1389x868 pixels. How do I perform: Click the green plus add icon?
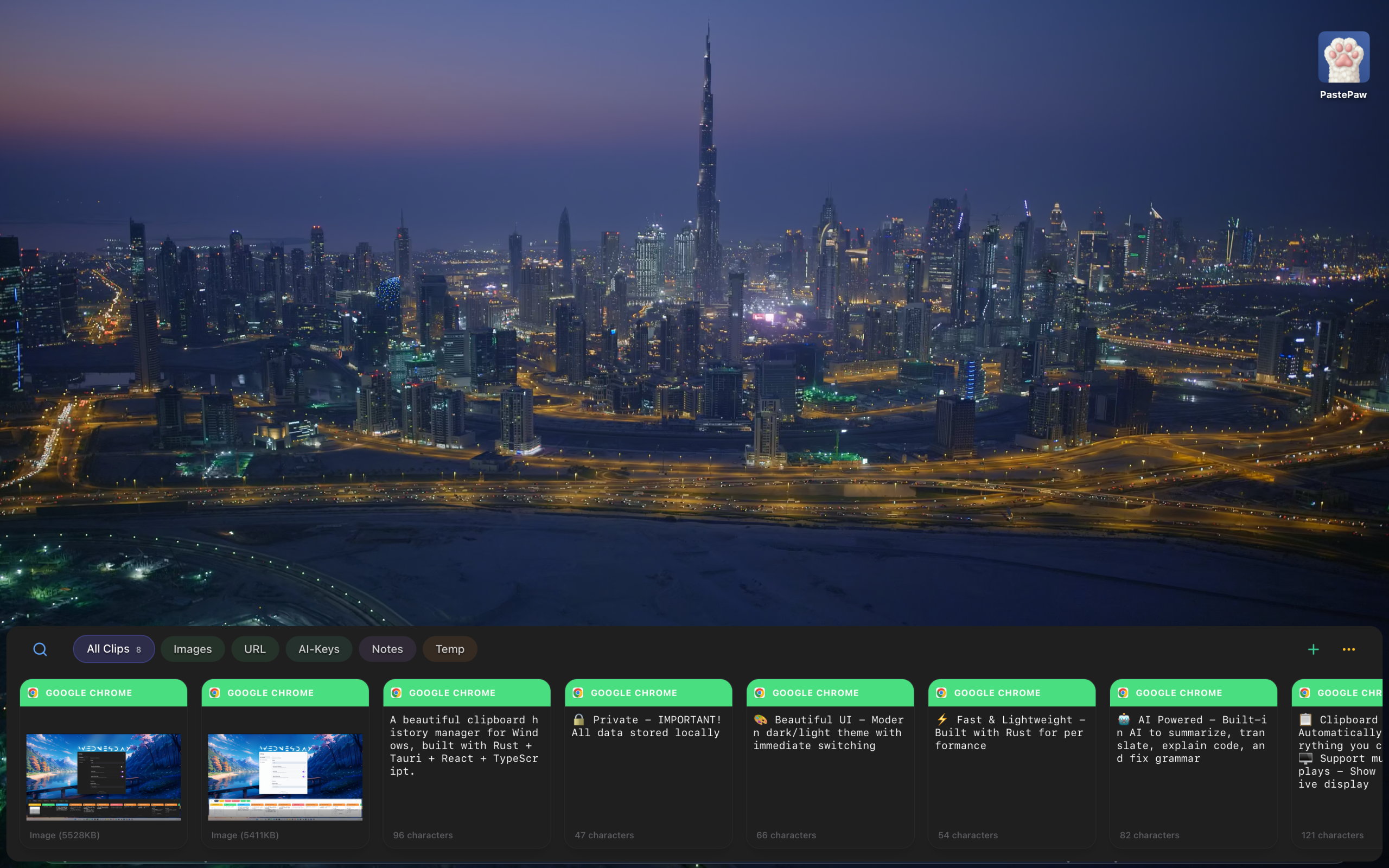pyautogui.click(x=1312, y=649)
